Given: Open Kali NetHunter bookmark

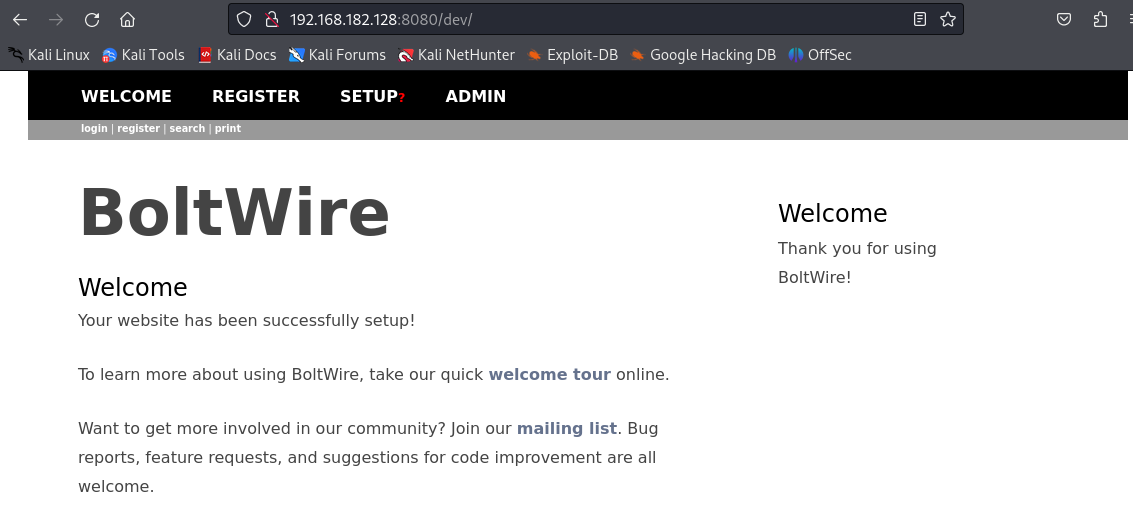Looking at the screenshot, I should [456, 55].
